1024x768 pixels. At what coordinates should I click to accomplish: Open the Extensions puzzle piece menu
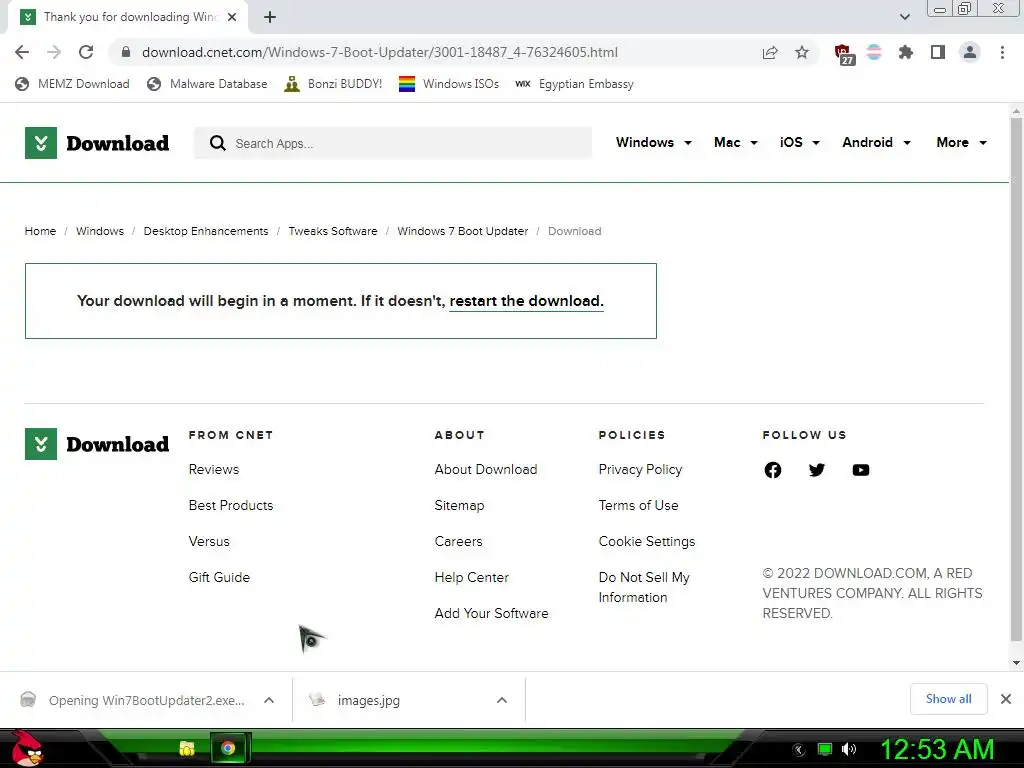pyautogui.click(x=906, y=52)
